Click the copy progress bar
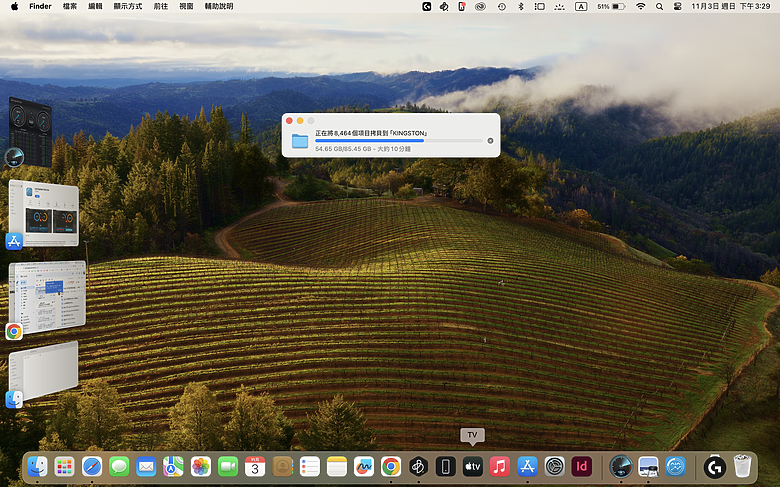Image resolution: width=780 pixels, height=487 pixels. point(398,141)
